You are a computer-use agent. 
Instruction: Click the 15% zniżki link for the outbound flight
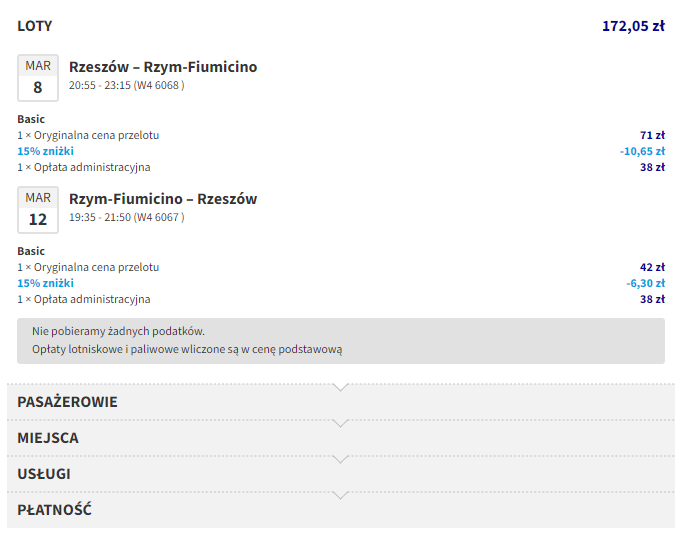point(45,151)
